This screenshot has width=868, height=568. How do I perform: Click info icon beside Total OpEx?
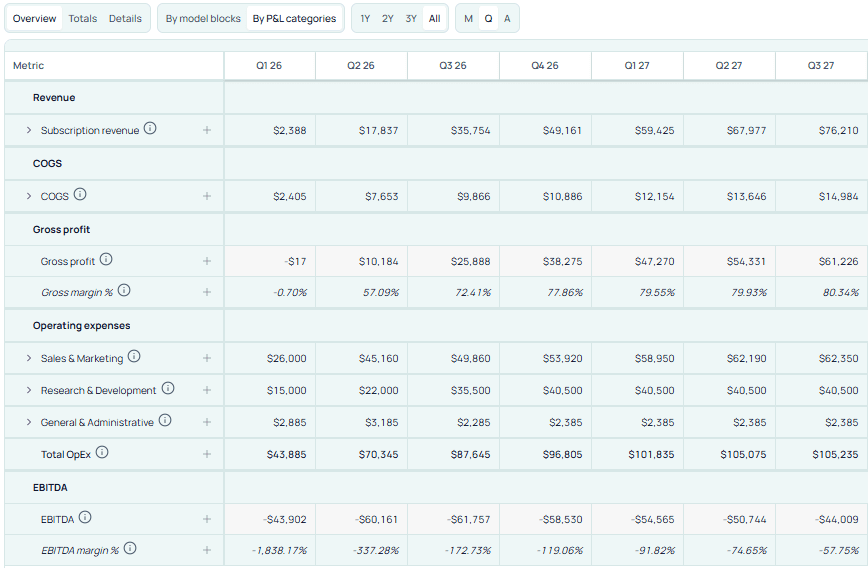coord(102,453)
